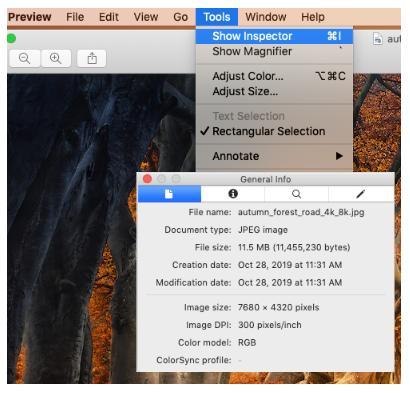The width and height of the screenshot is (410, 393).
Task: Expand the Annotate submenu
Action: pyautogui.click(x=274, y=156)
